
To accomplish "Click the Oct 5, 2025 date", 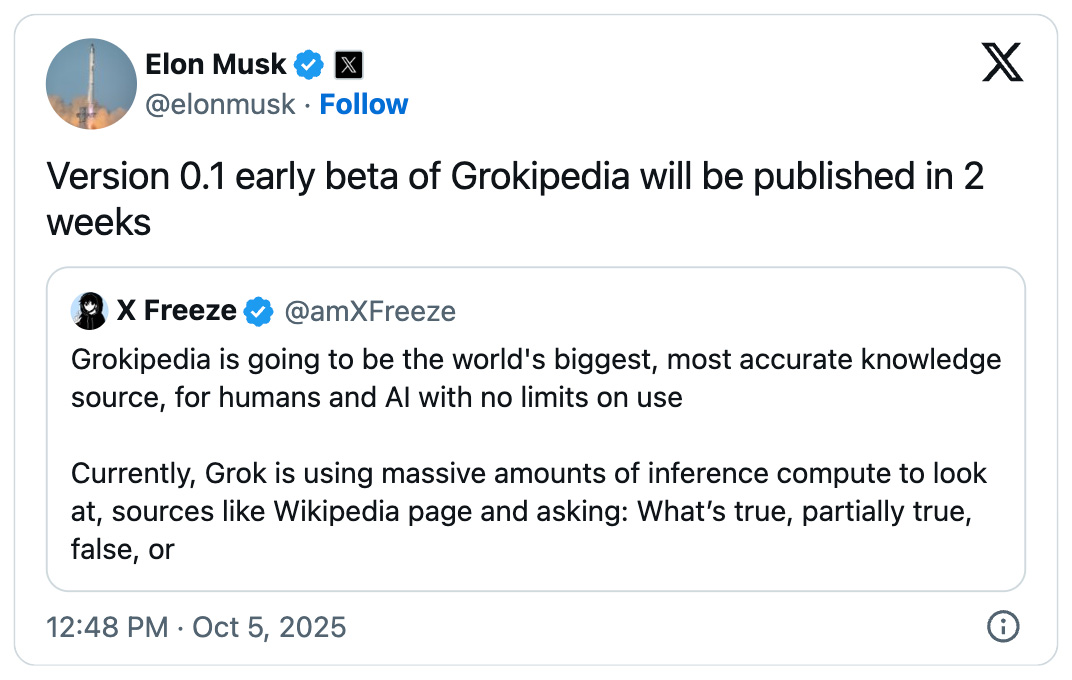I will point(269,628).
